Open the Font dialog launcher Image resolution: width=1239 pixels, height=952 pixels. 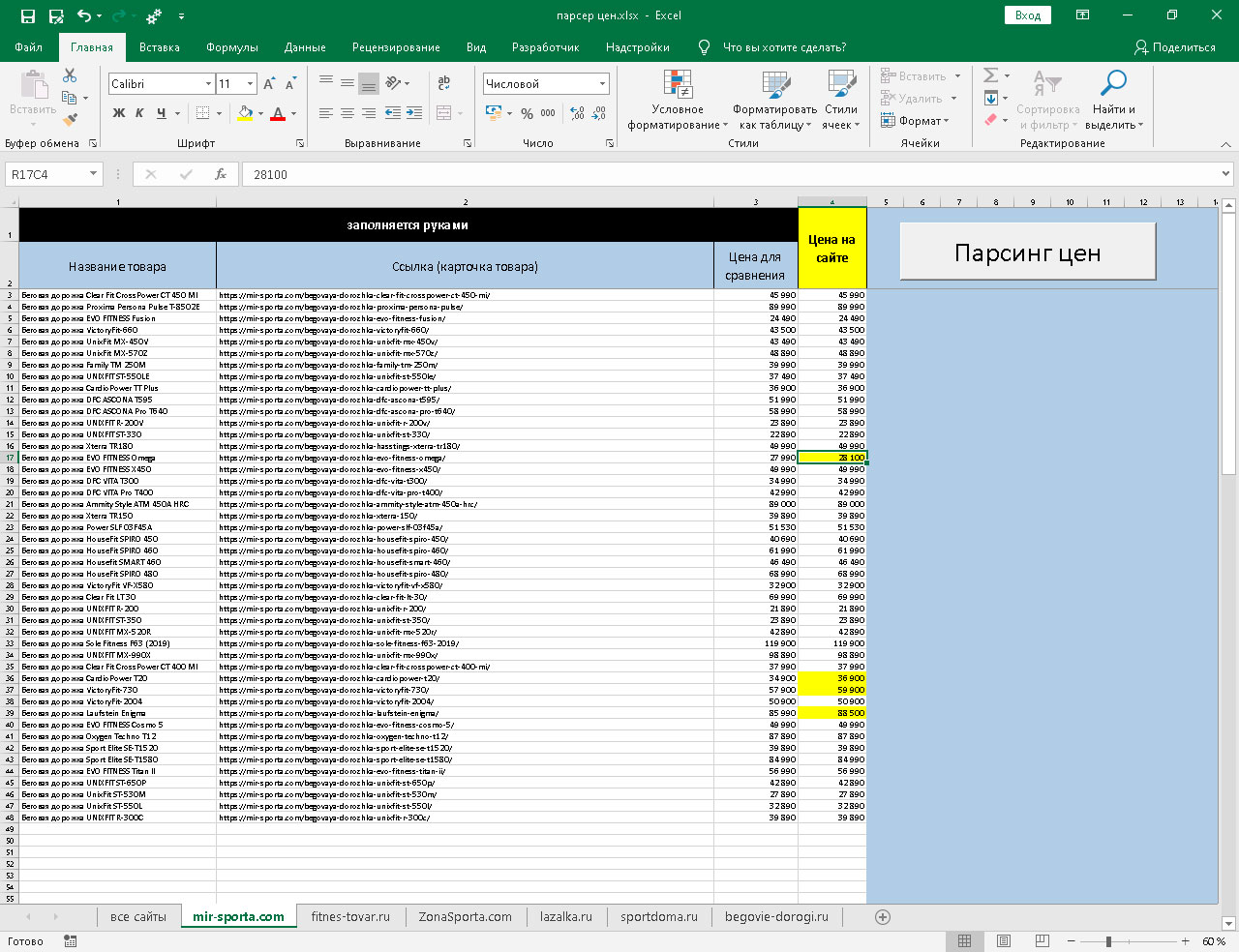(300, 143)
